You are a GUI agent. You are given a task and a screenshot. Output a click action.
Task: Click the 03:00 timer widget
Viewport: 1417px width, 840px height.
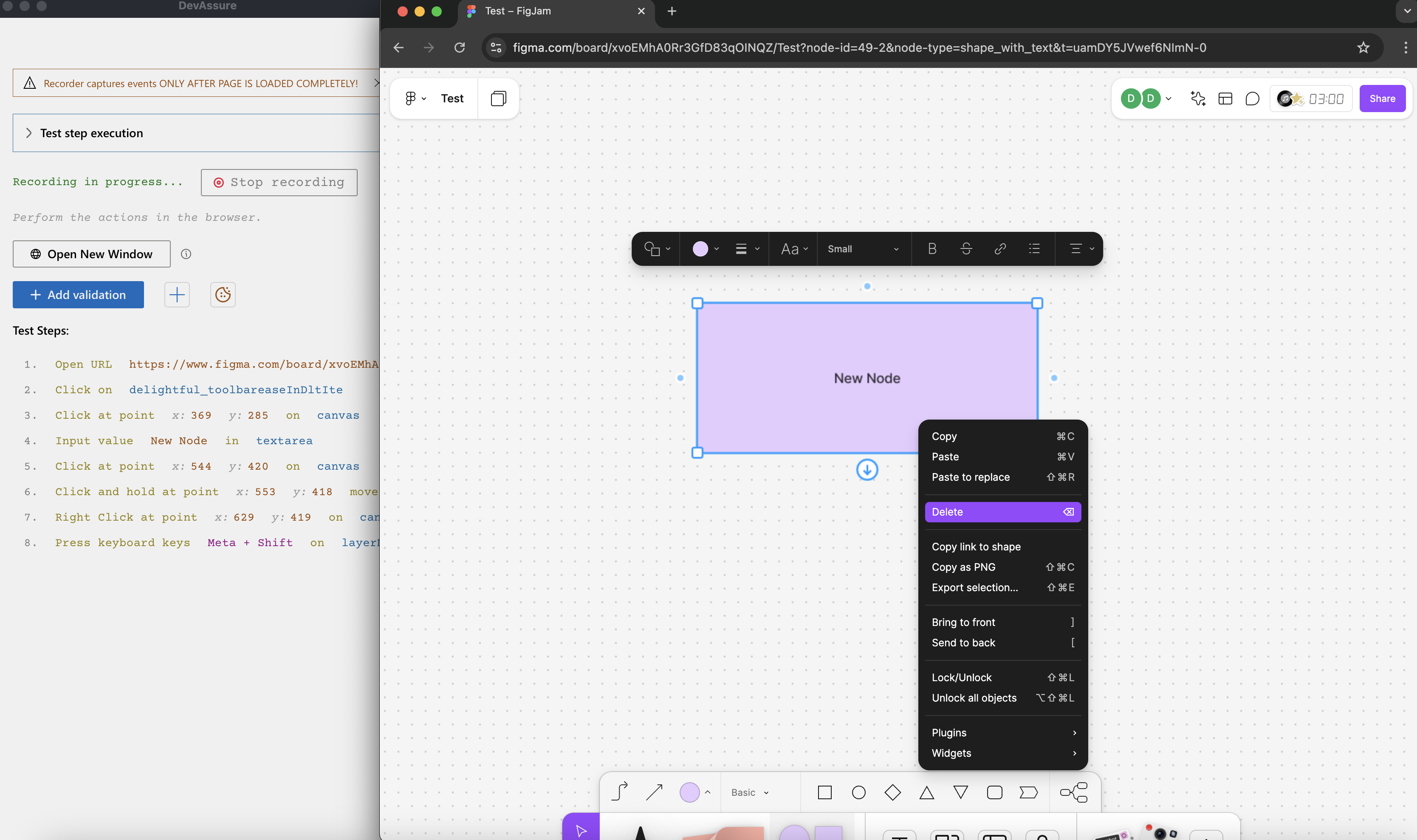1311,99
